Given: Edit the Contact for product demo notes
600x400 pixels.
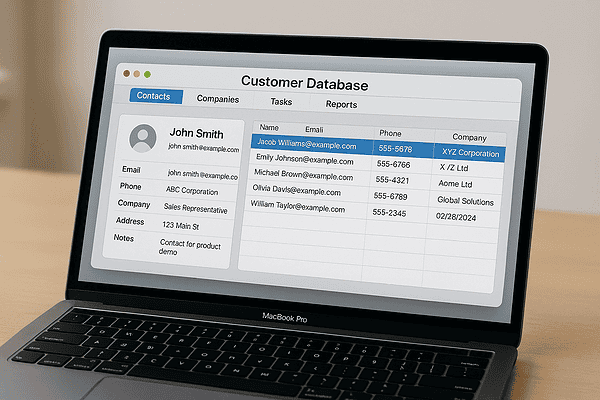Looking at the screenshot, I should tap(190, 247).
